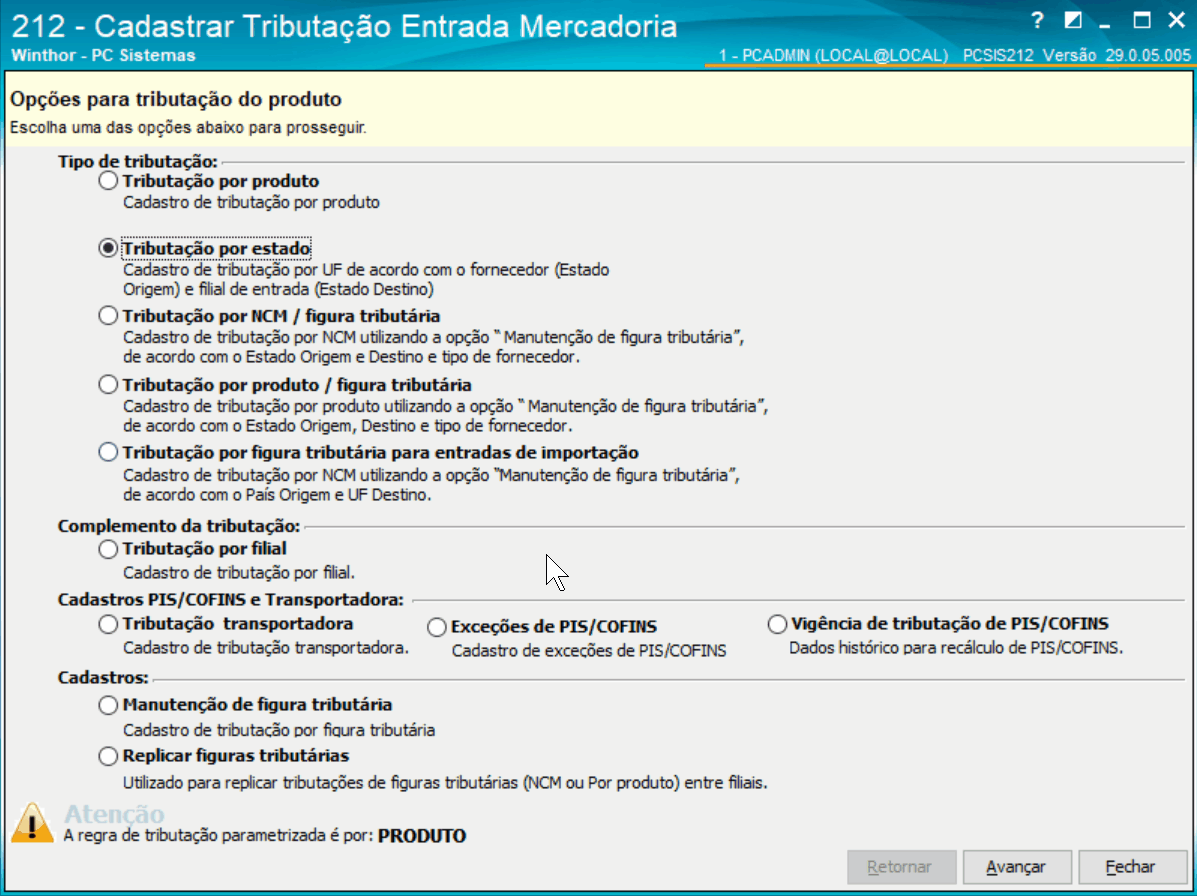This screenshot has height=896, width=1197.
Task: Click the bold PRODUTO rule text
Action: 422,836
